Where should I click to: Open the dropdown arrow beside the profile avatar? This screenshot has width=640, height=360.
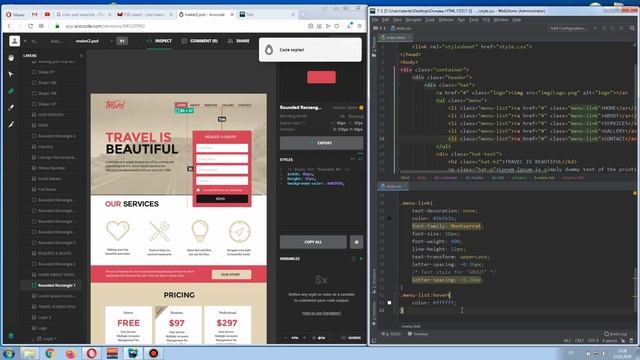click(x=24, y=41)
